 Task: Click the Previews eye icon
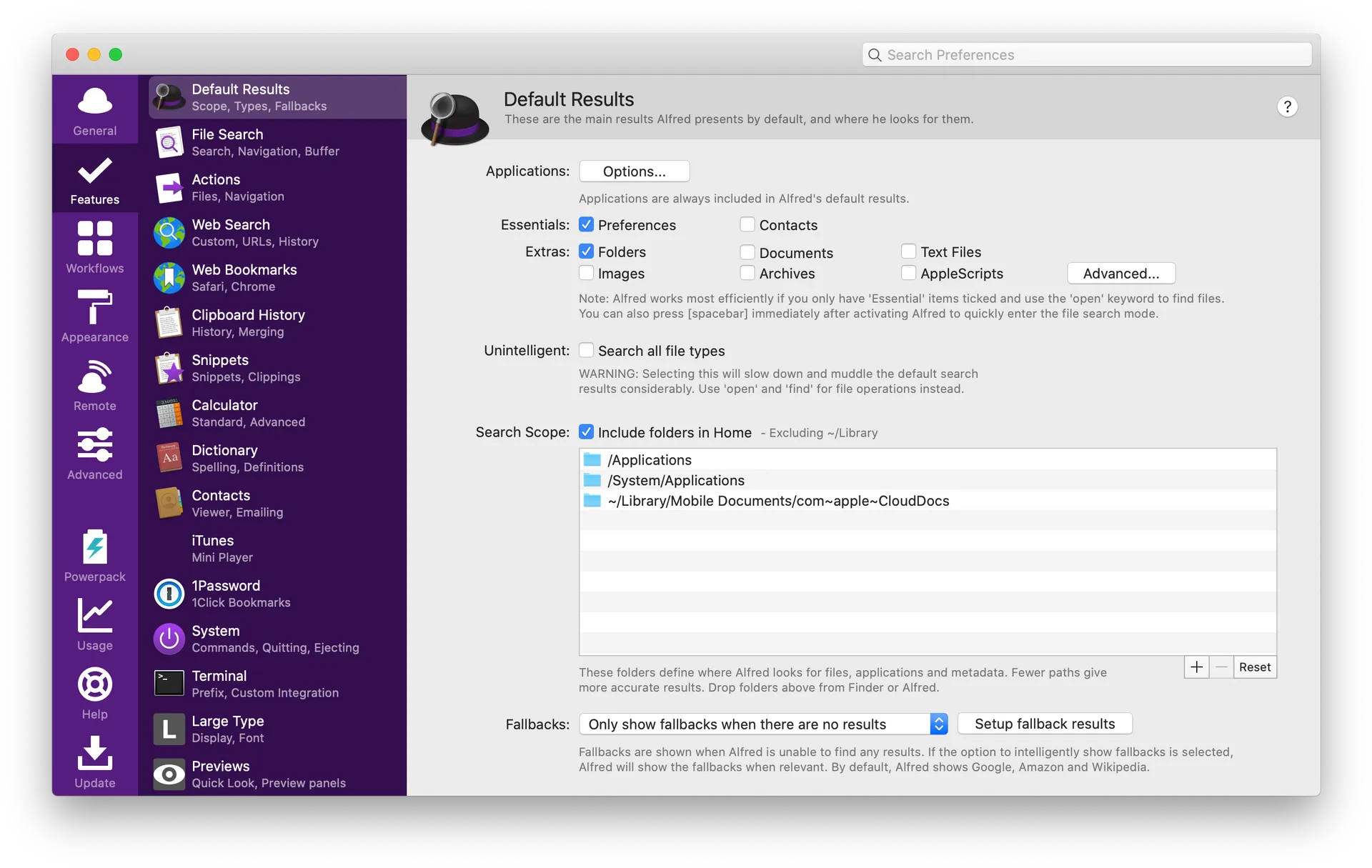point(169,774)
